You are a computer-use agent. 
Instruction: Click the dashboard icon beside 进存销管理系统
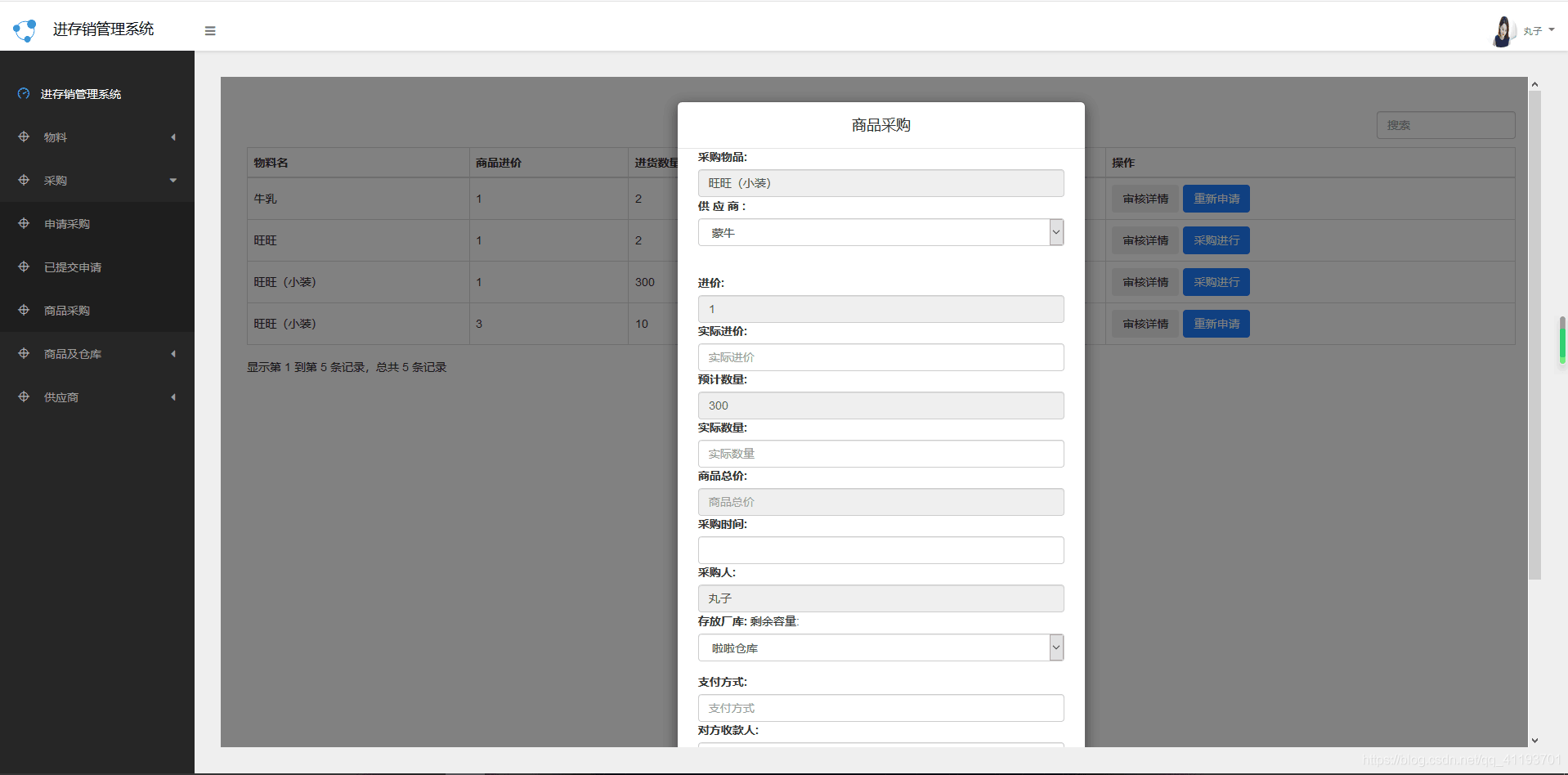point(24,94)
